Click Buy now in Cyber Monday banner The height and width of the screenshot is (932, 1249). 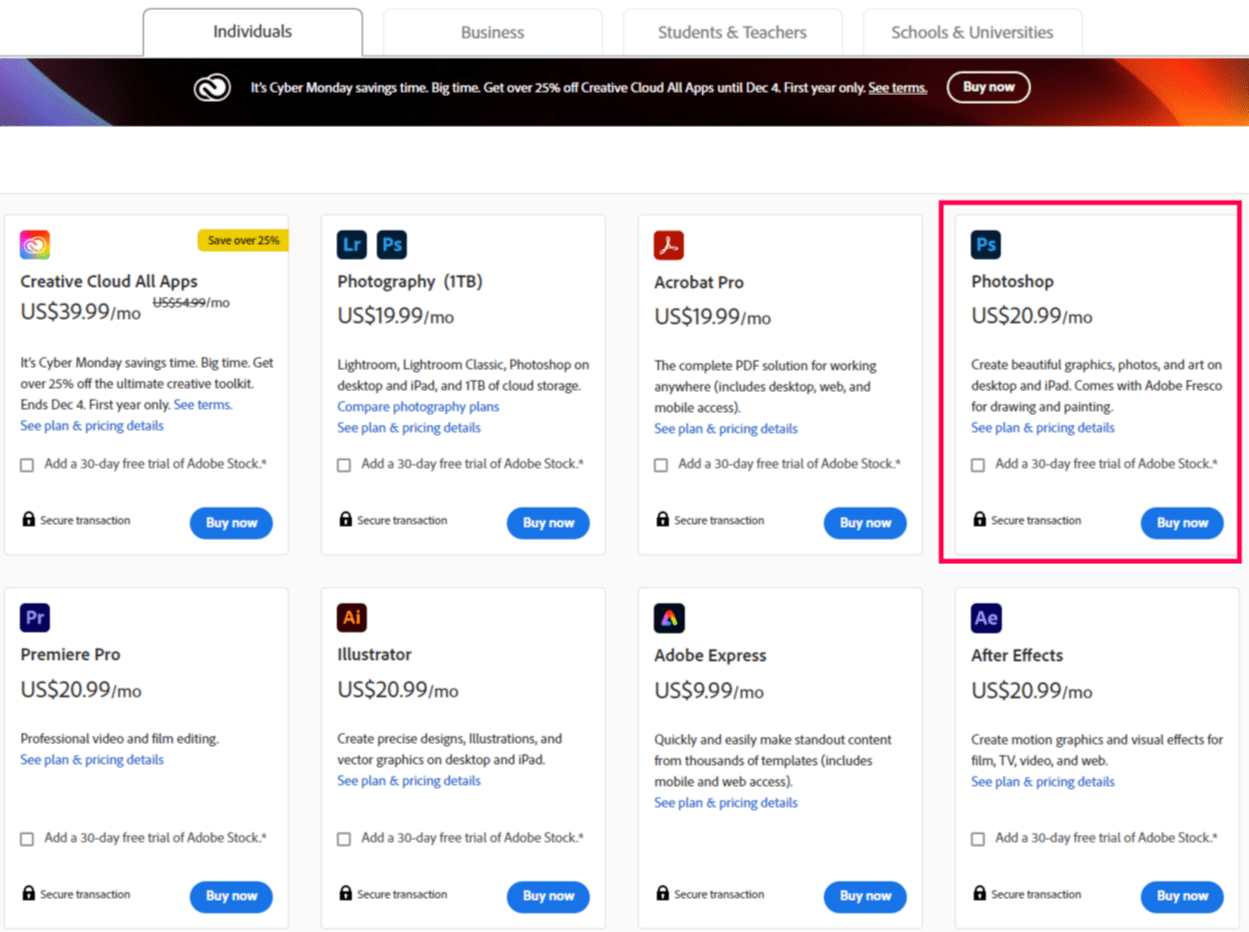tap(988, 87)
